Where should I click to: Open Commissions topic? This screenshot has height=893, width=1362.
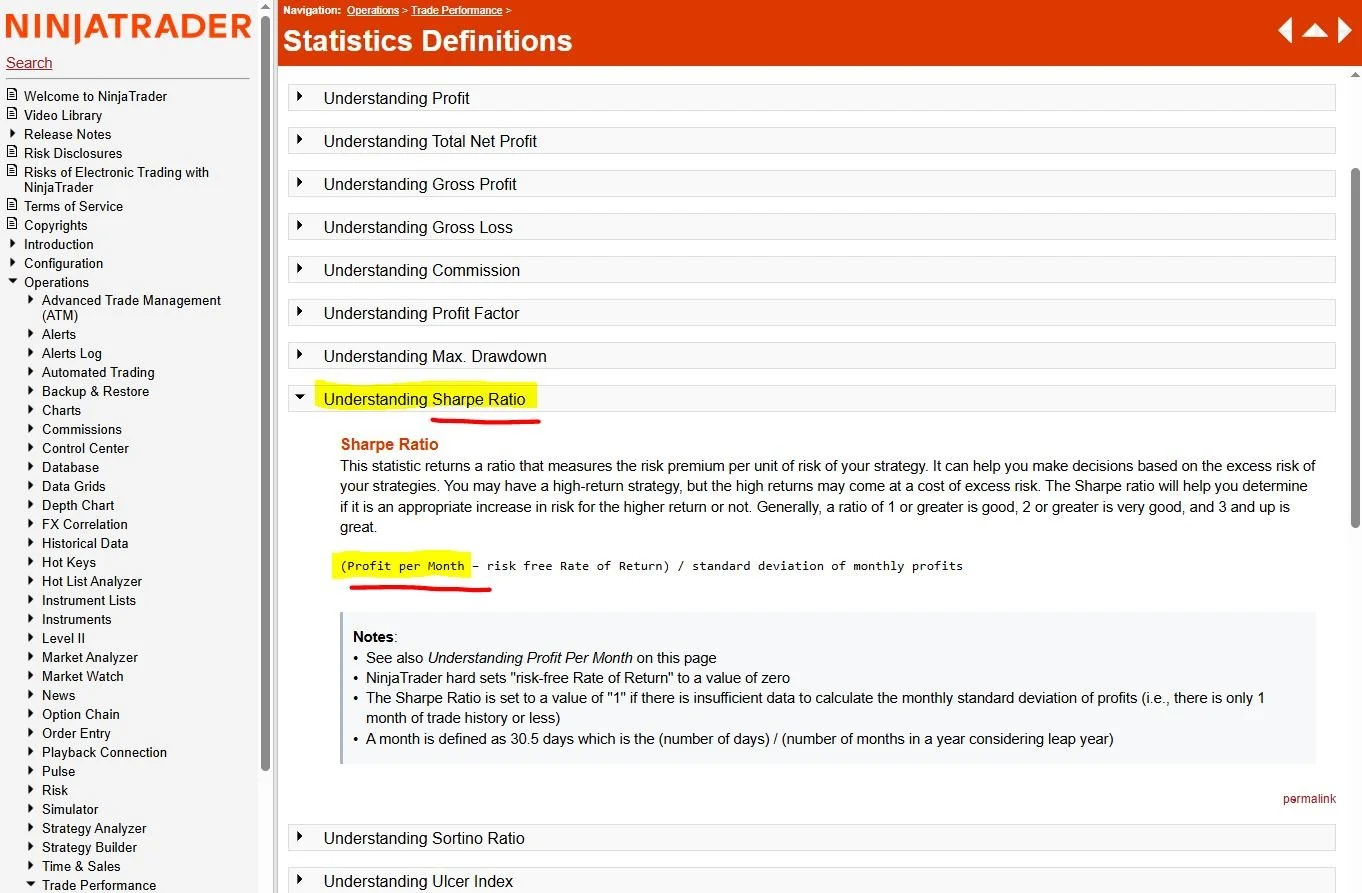82,429
